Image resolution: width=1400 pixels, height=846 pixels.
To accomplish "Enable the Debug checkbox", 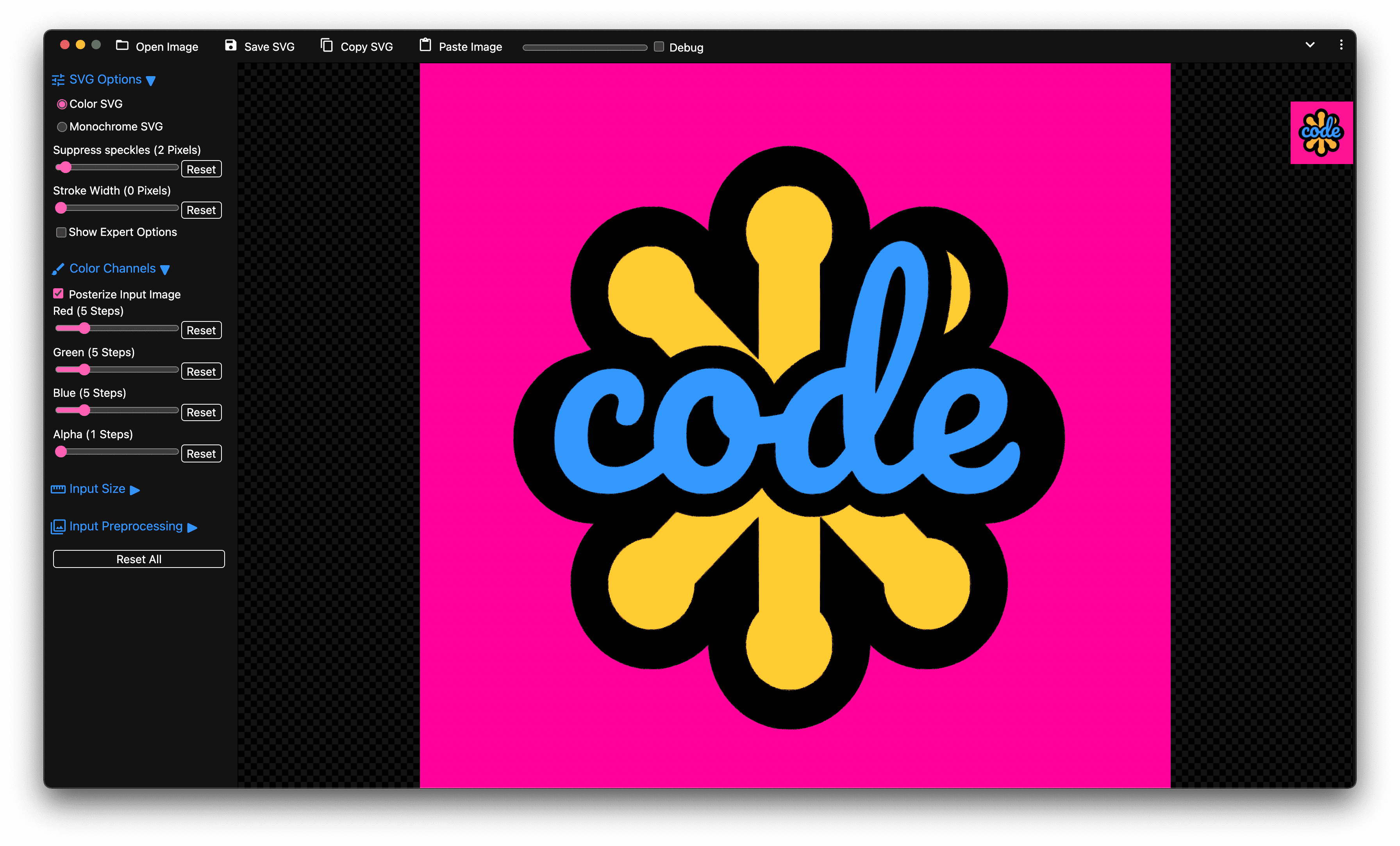I will tap(659, 46).
